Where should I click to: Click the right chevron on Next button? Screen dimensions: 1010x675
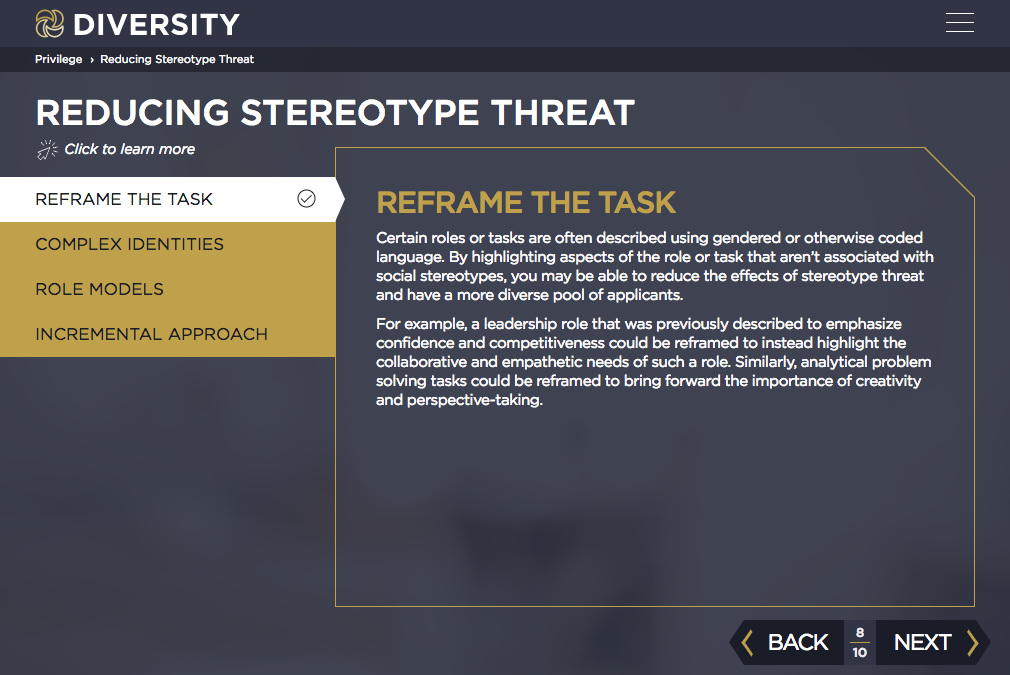click(973, 642)
